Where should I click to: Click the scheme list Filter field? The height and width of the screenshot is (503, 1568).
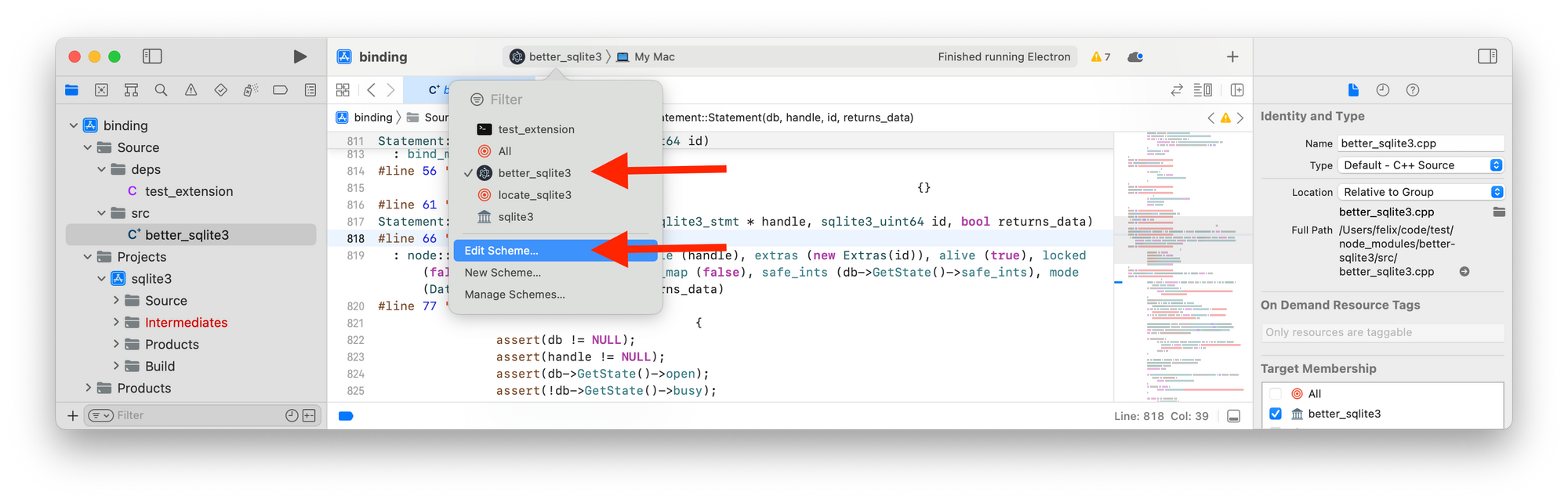click(x=555, y=100)
